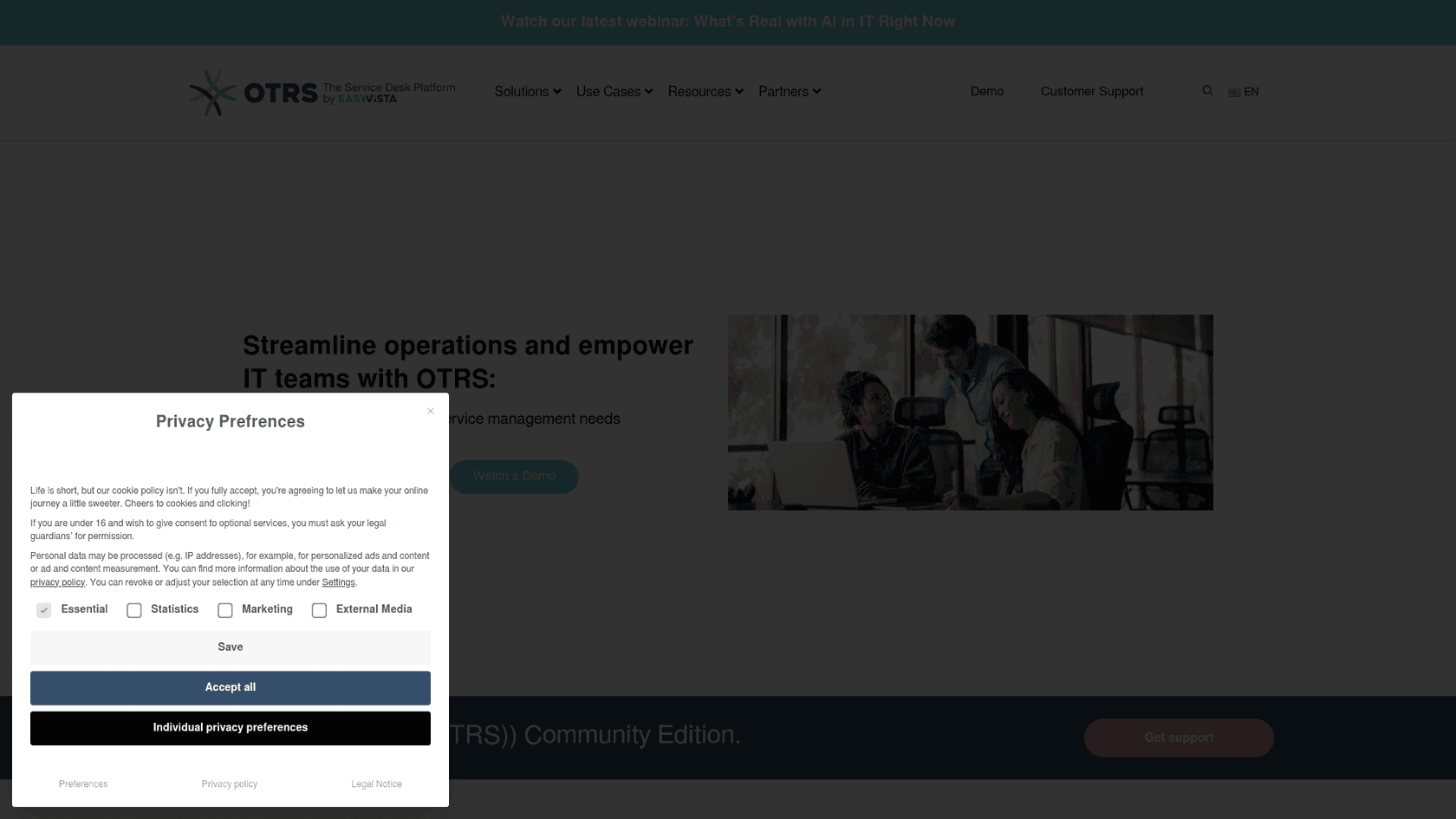The height and width of the screenshot is (819, 1456).
Task: Open the Customer Support nav link
Action: [x=1092, y=92]
